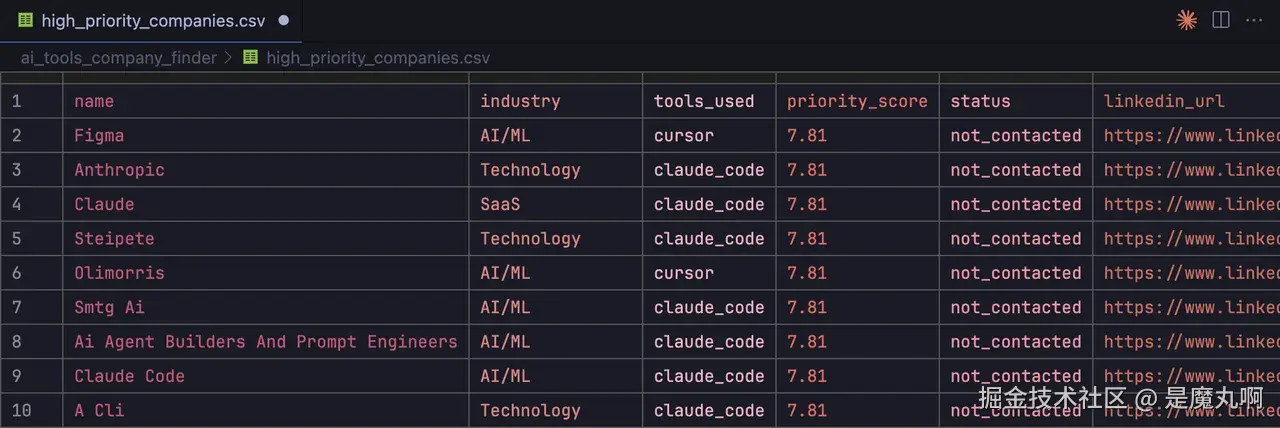Screen dimensions: 1280x428
Task: Click the Anthropic name cell
Action: pyautogui.click(x=119, y=170)
